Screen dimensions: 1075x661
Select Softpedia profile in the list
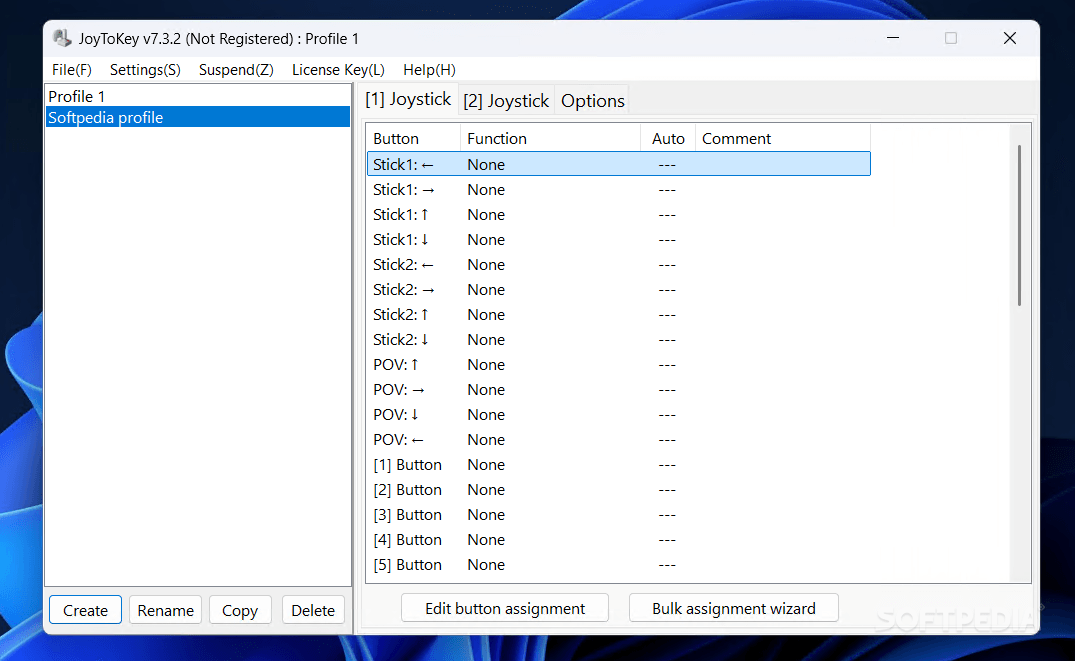tap(105, 118)
